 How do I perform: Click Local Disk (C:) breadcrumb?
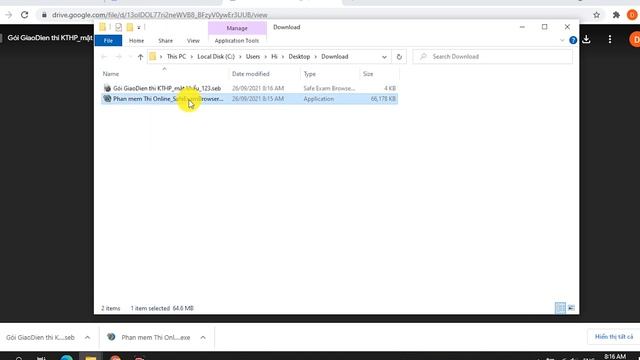[216, 57]
